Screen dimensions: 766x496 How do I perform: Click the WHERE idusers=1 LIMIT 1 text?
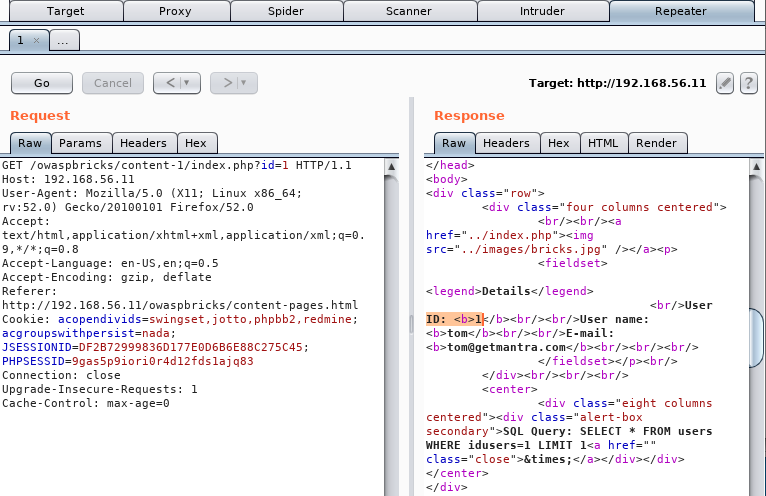point(506,446)
